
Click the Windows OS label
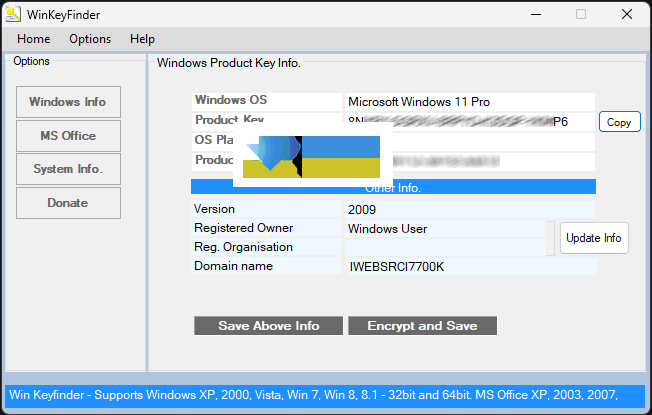(x=231, y=100)
